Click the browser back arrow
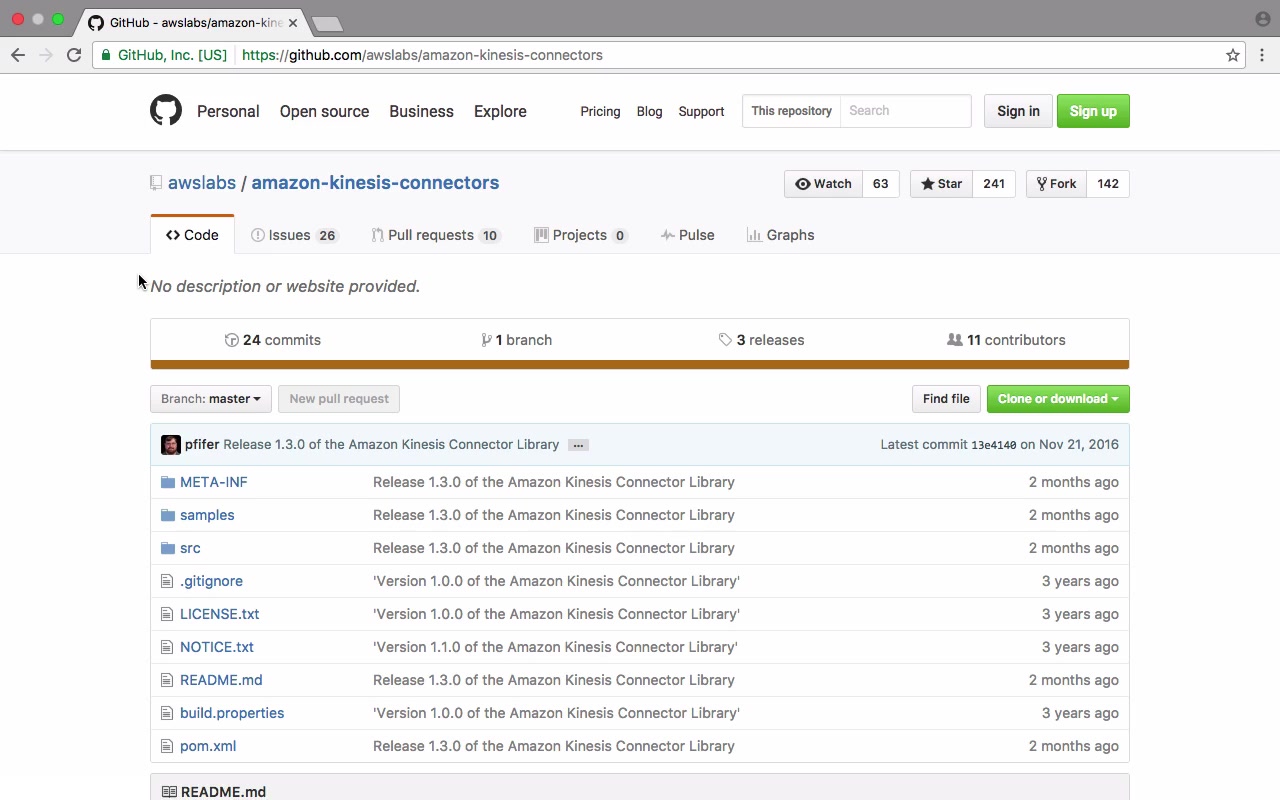 click(x=18, y=55)
